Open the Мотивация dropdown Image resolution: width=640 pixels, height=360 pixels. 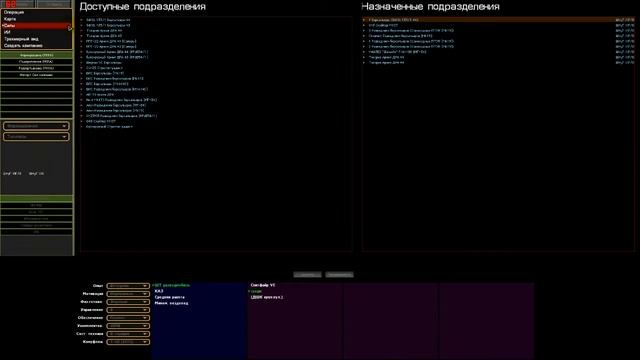(128, 294)
